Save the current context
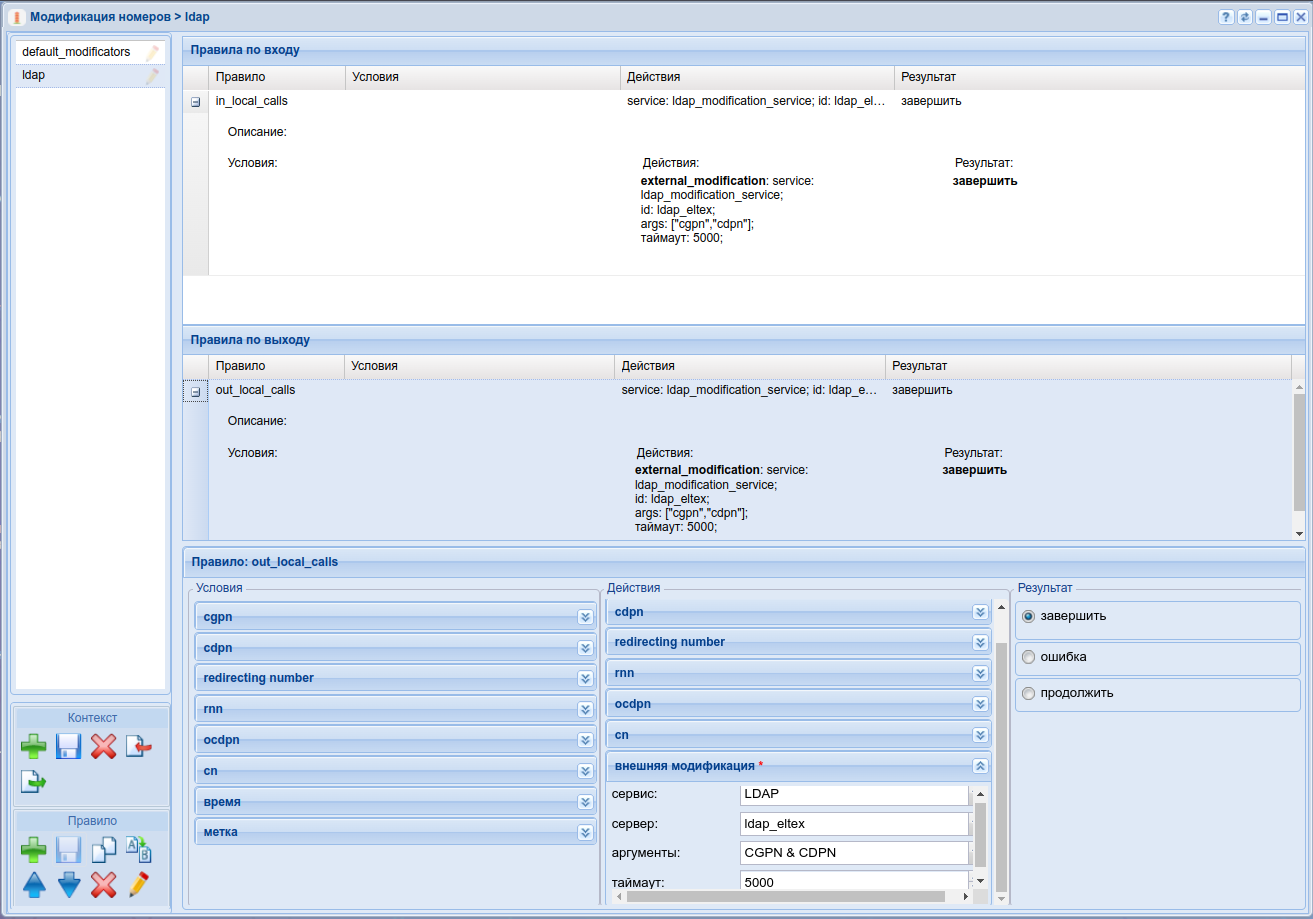Image resolution: width=1313 pixels, height=919 pixels. (x=68, y=746)
